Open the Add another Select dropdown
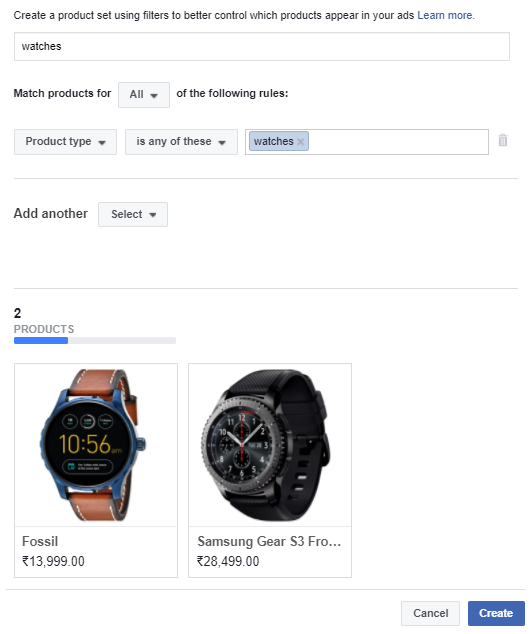This screenshot has height=634, width=532. point(133,214)
